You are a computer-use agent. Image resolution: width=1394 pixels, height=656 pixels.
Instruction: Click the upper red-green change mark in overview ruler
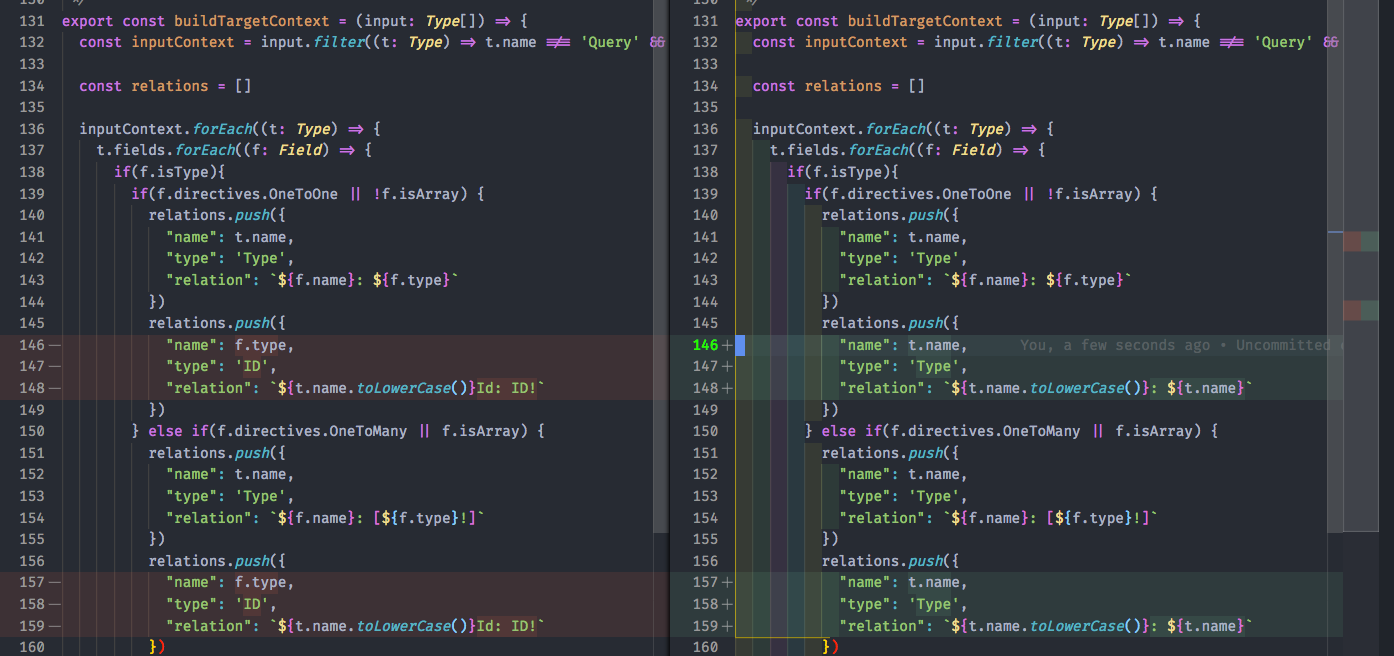click(1361, 242)
